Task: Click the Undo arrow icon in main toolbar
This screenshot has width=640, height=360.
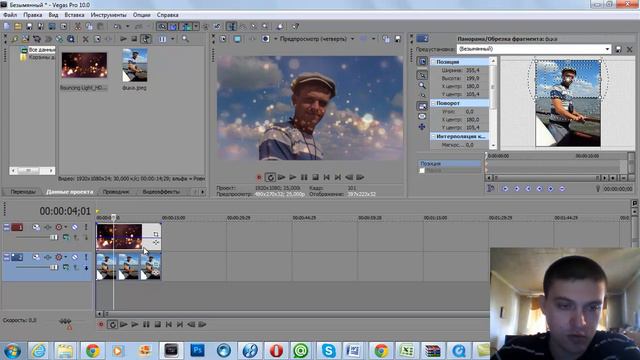Action: [118, 26]
